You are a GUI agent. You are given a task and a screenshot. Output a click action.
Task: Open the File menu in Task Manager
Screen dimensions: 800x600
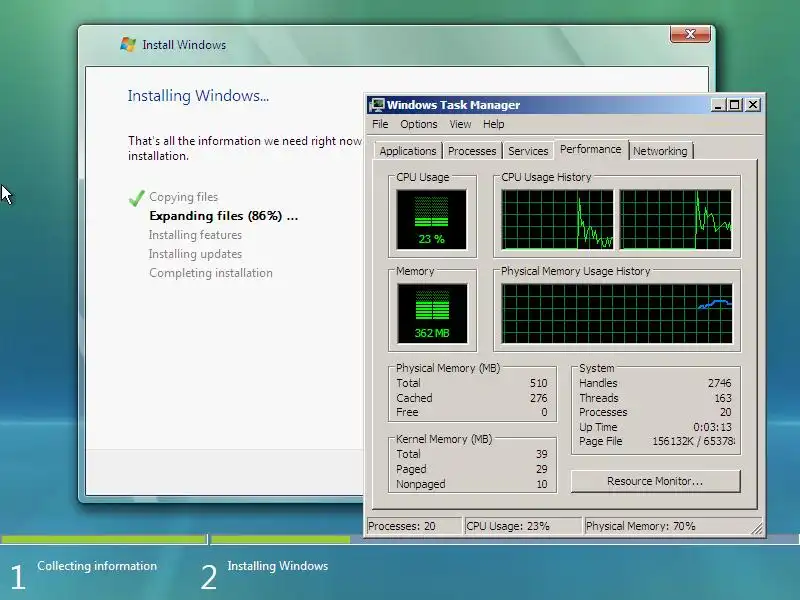tap(380, 124)
